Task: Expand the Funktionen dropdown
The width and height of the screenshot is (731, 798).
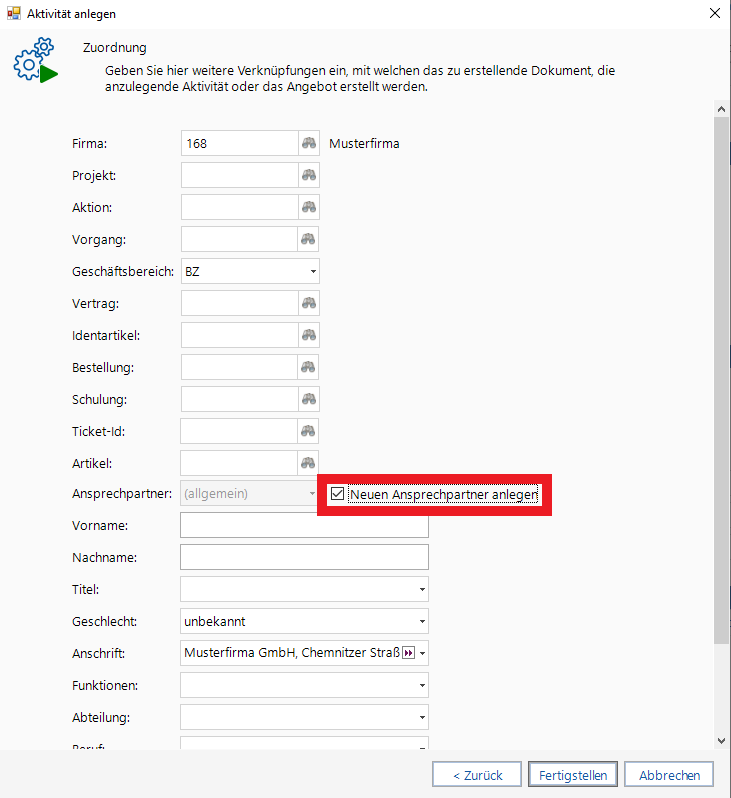Action: tap(422, 686)
